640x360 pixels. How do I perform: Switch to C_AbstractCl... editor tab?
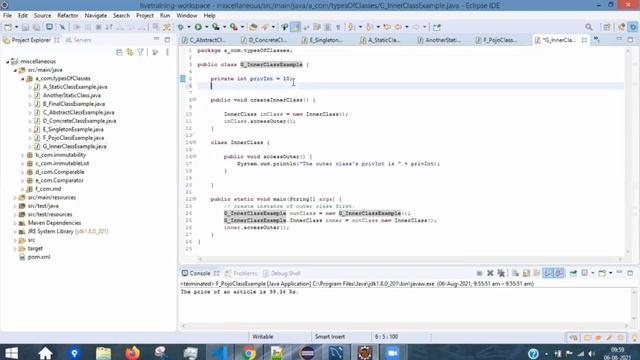coord(204,40)
